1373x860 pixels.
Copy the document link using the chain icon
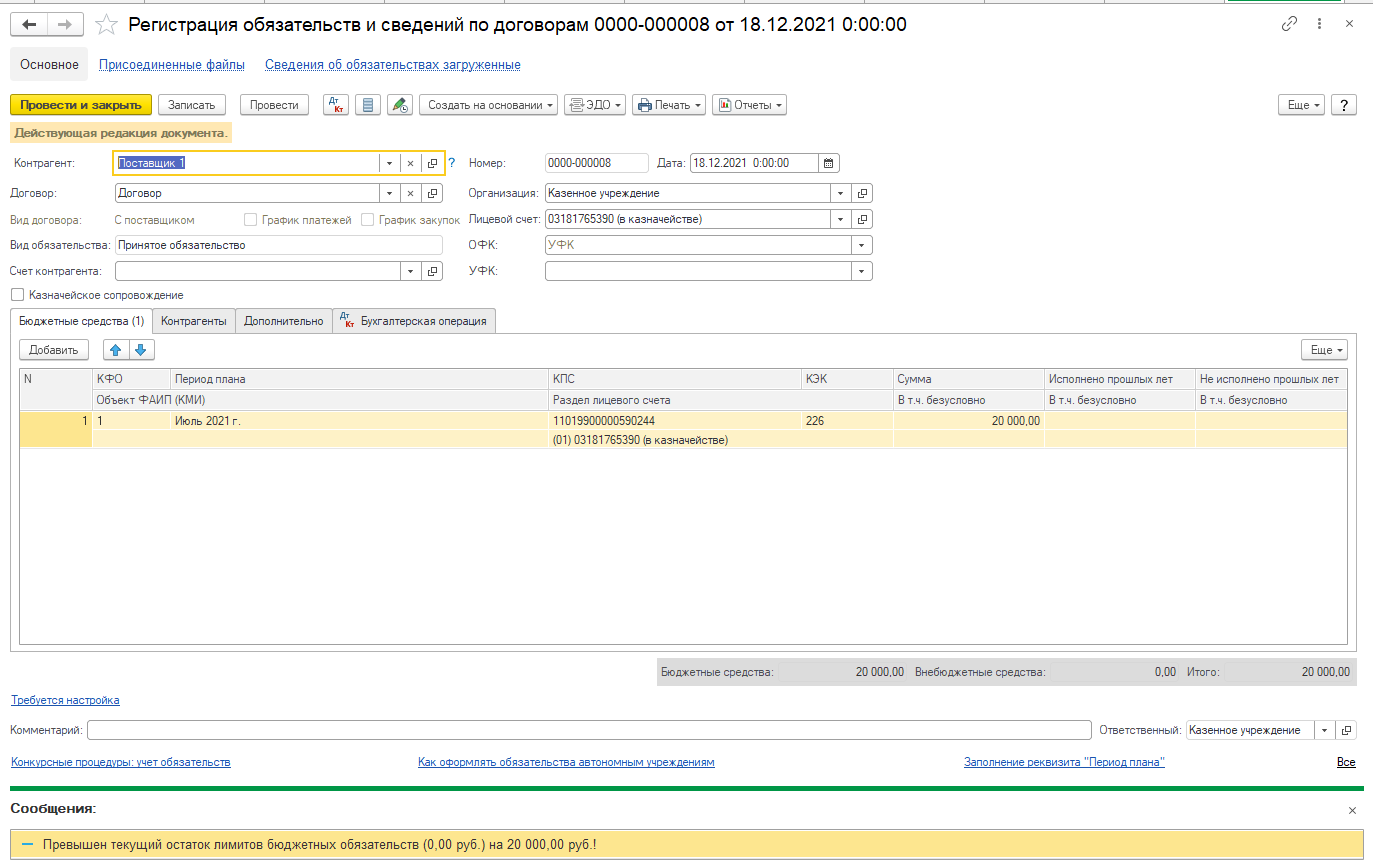click(1290, 24)
